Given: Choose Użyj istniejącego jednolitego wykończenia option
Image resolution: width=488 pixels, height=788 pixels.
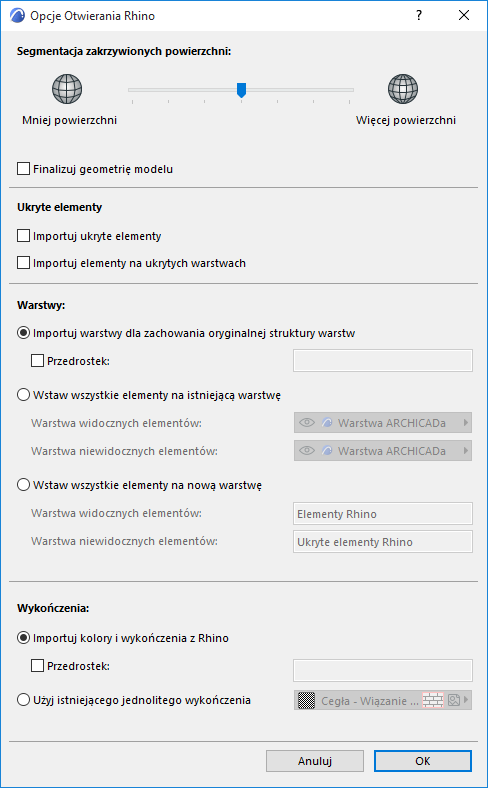Looking at the screenshot, I should (x=24, y=700).
